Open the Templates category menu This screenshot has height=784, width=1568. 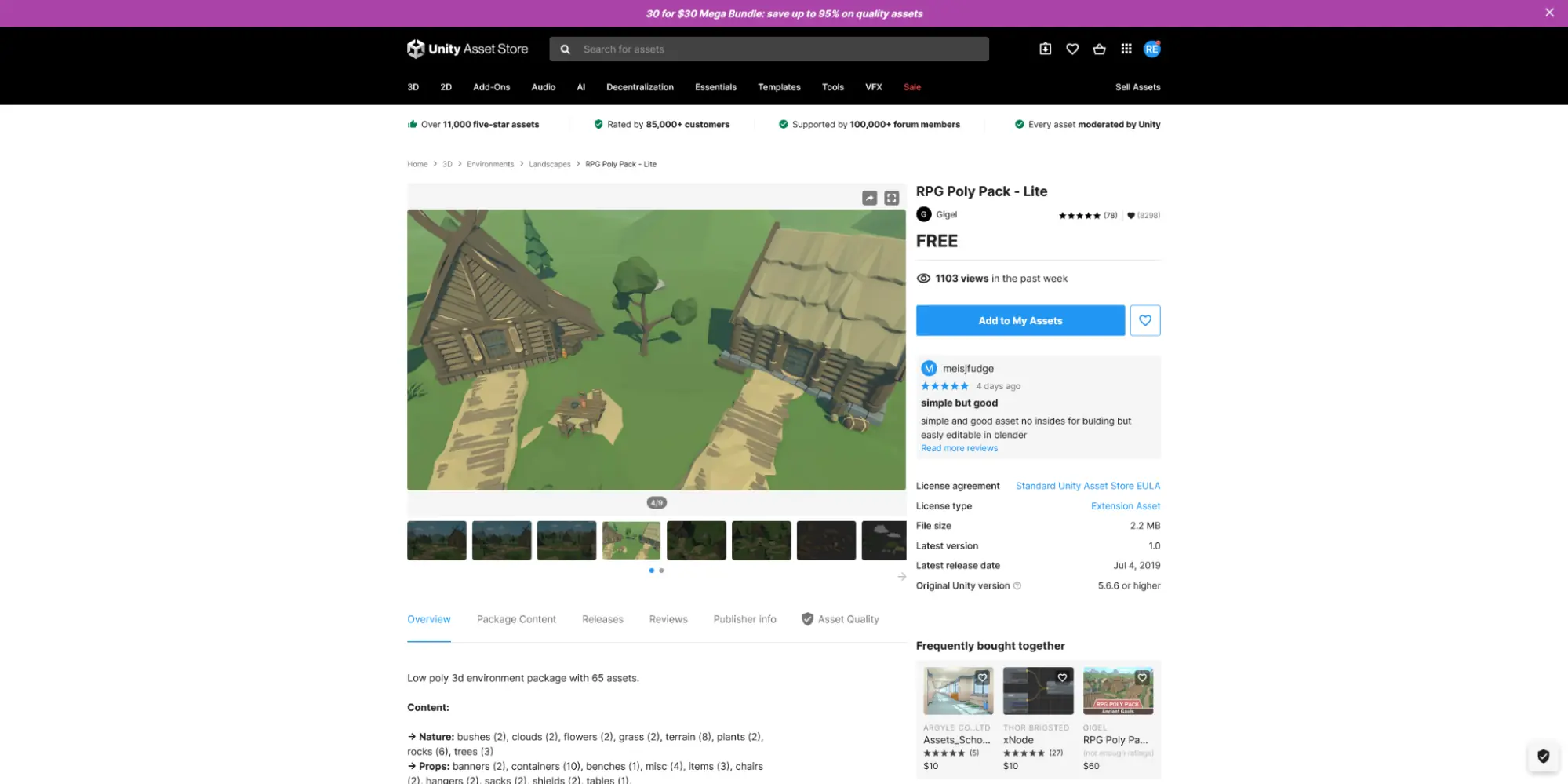tap(779, 87)
